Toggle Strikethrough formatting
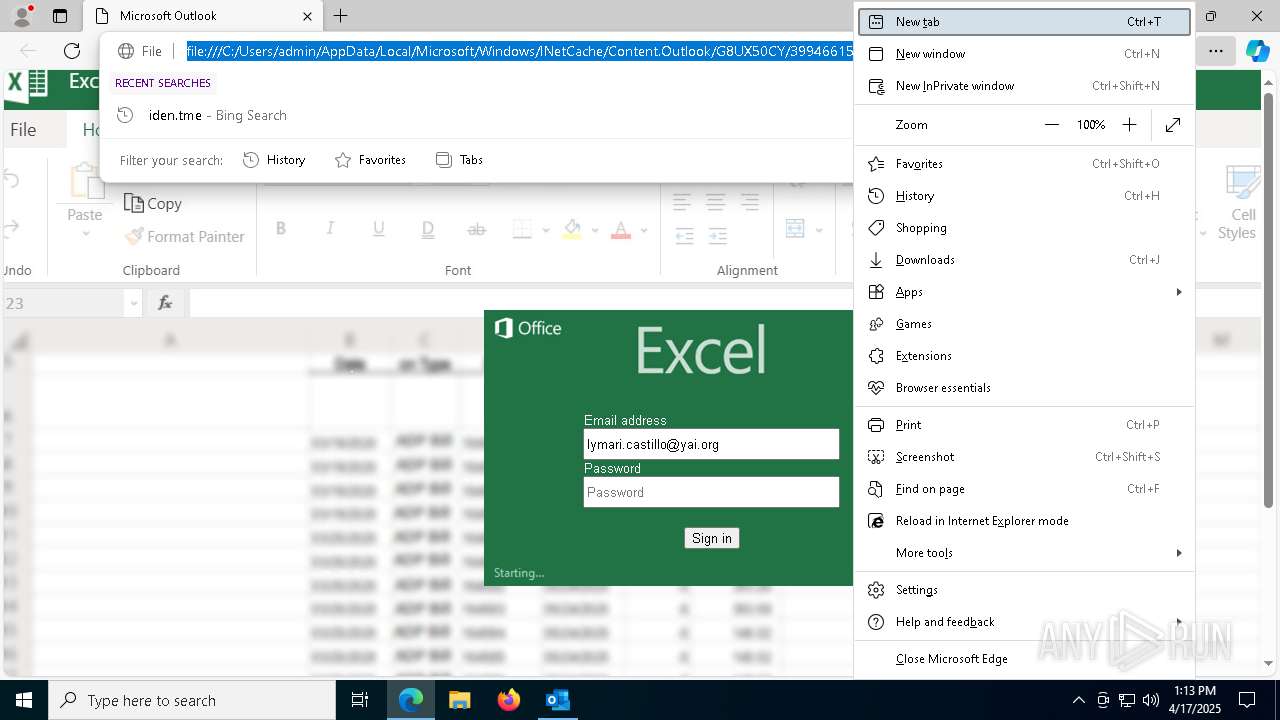Screen dimensions: 1280x720 (x=477, y=230)
